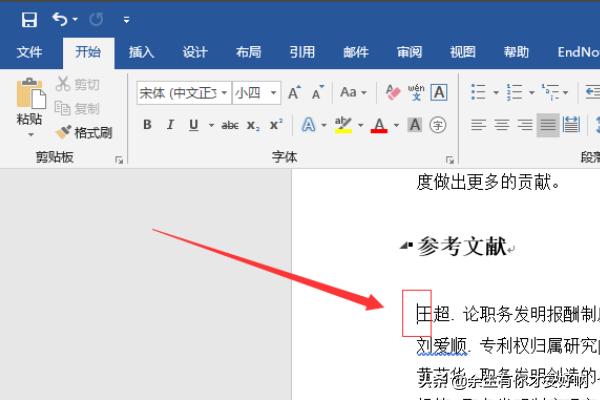Toggle Italic formatting
The width and height of the screenshot is (600, 400).
coord(170,125)
